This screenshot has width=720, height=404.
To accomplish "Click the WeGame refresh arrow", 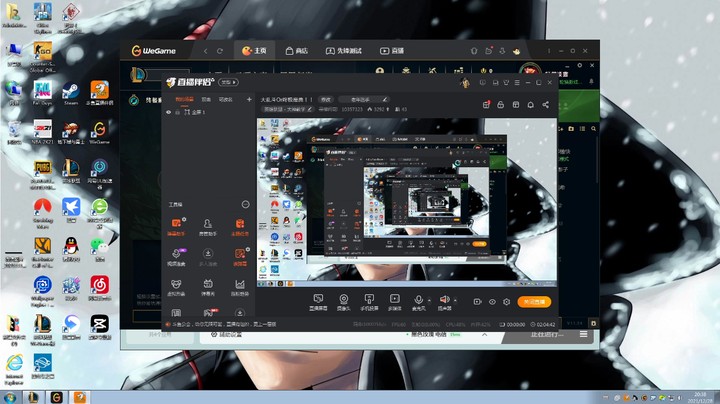I will click(220, 51).
